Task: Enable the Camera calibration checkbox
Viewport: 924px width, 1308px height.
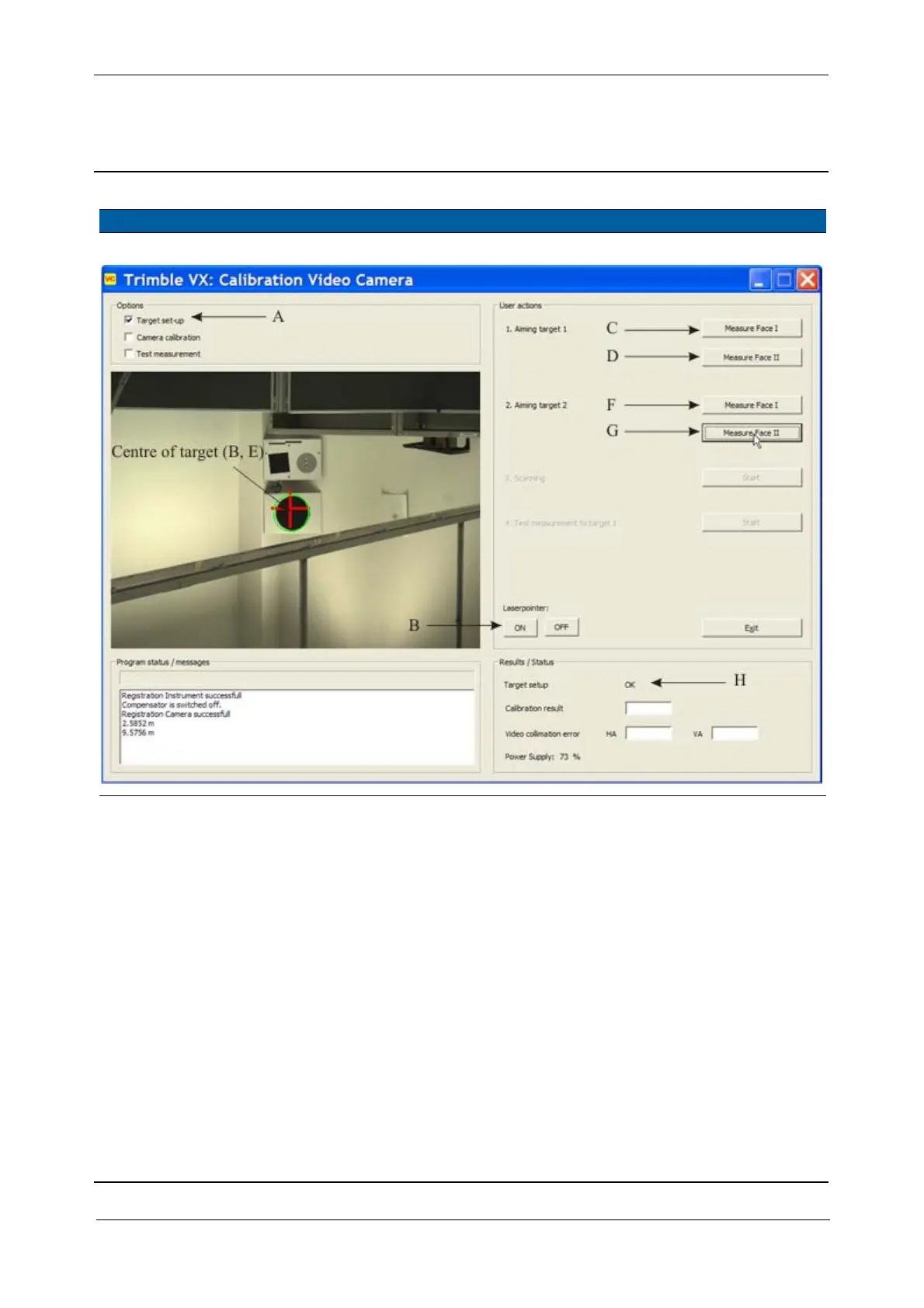Action: (x=128, y=337)
